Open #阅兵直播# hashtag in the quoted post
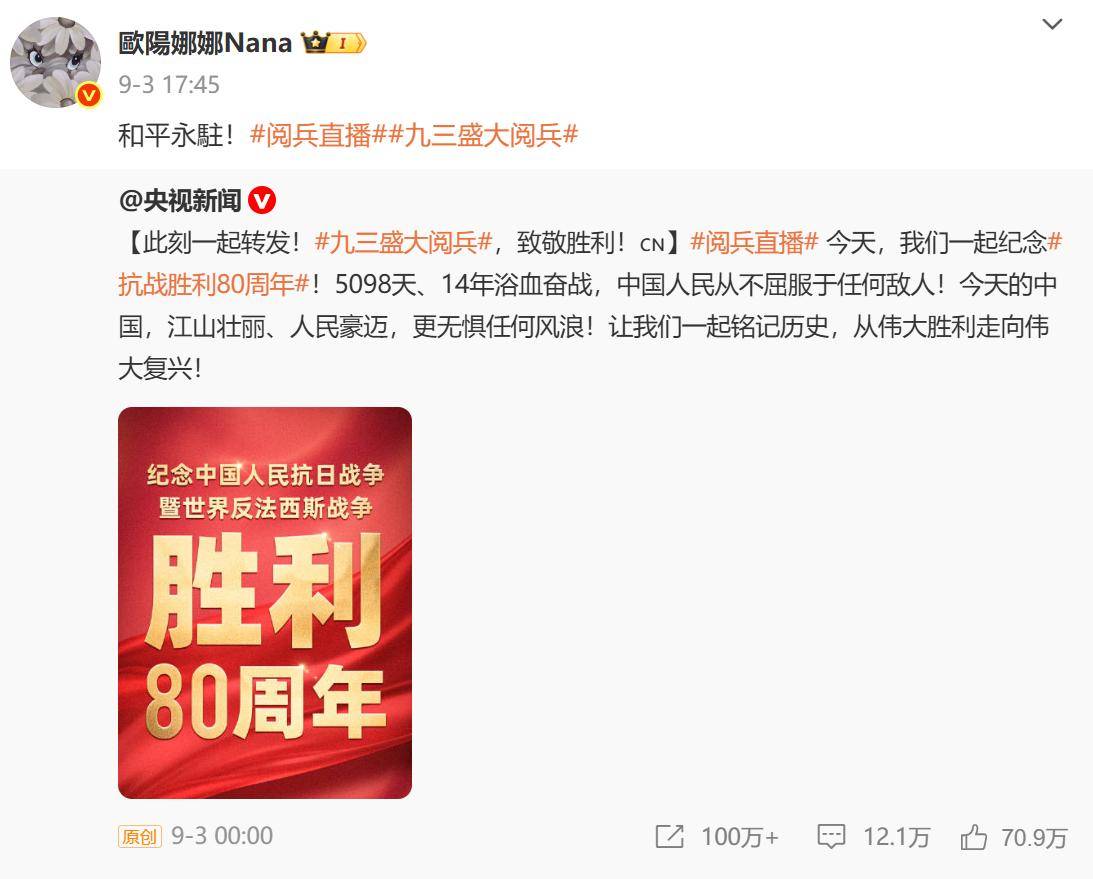Screen dimensions: 1093x879 [754, 243]
